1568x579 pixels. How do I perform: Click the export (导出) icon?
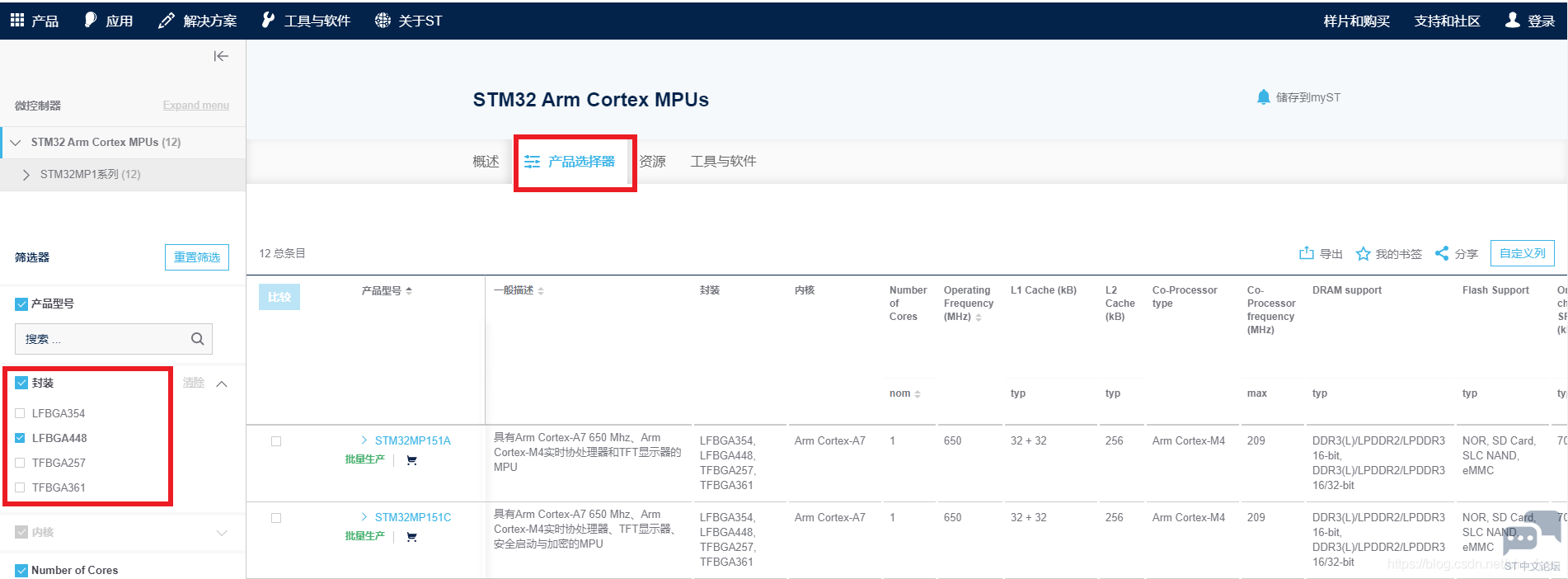[1306, 253]
